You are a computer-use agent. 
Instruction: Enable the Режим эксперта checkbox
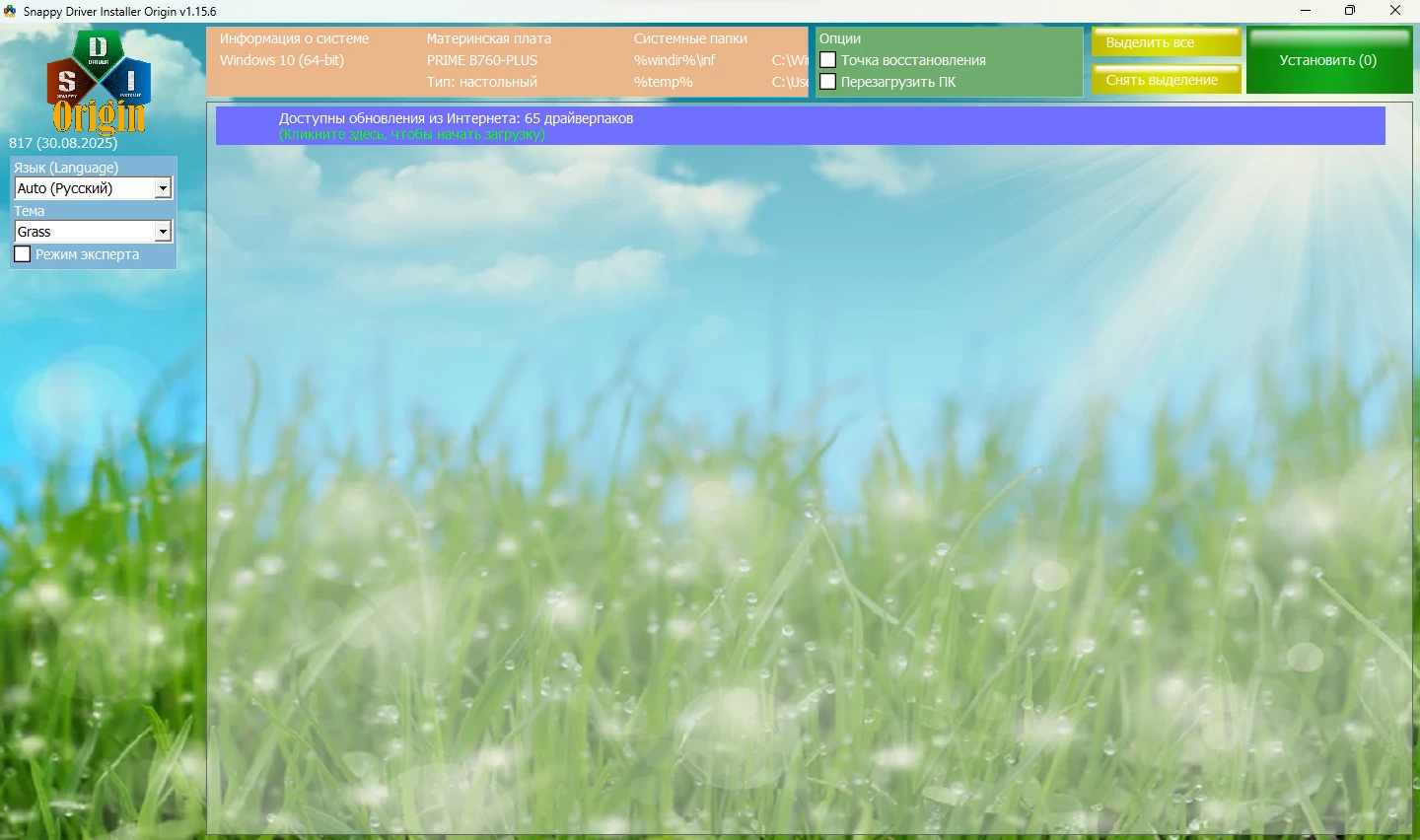coord(23,254)
